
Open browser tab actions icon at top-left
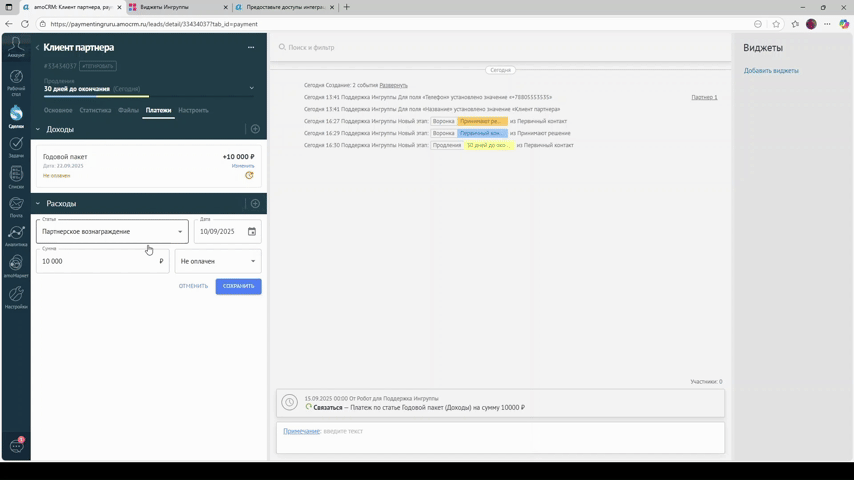(9, 7)
